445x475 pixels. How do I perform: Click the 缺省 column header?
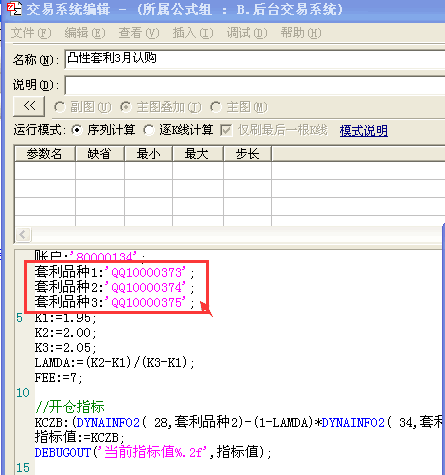coord(100,154)
